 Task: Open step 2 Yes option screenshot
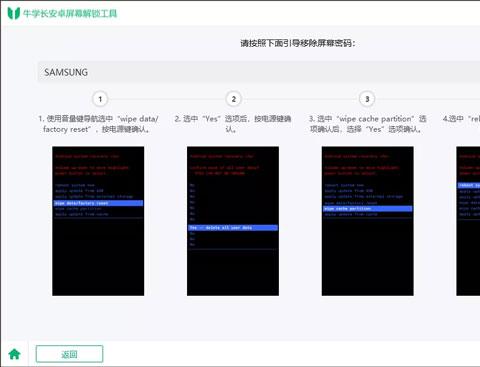click(233, 221)
